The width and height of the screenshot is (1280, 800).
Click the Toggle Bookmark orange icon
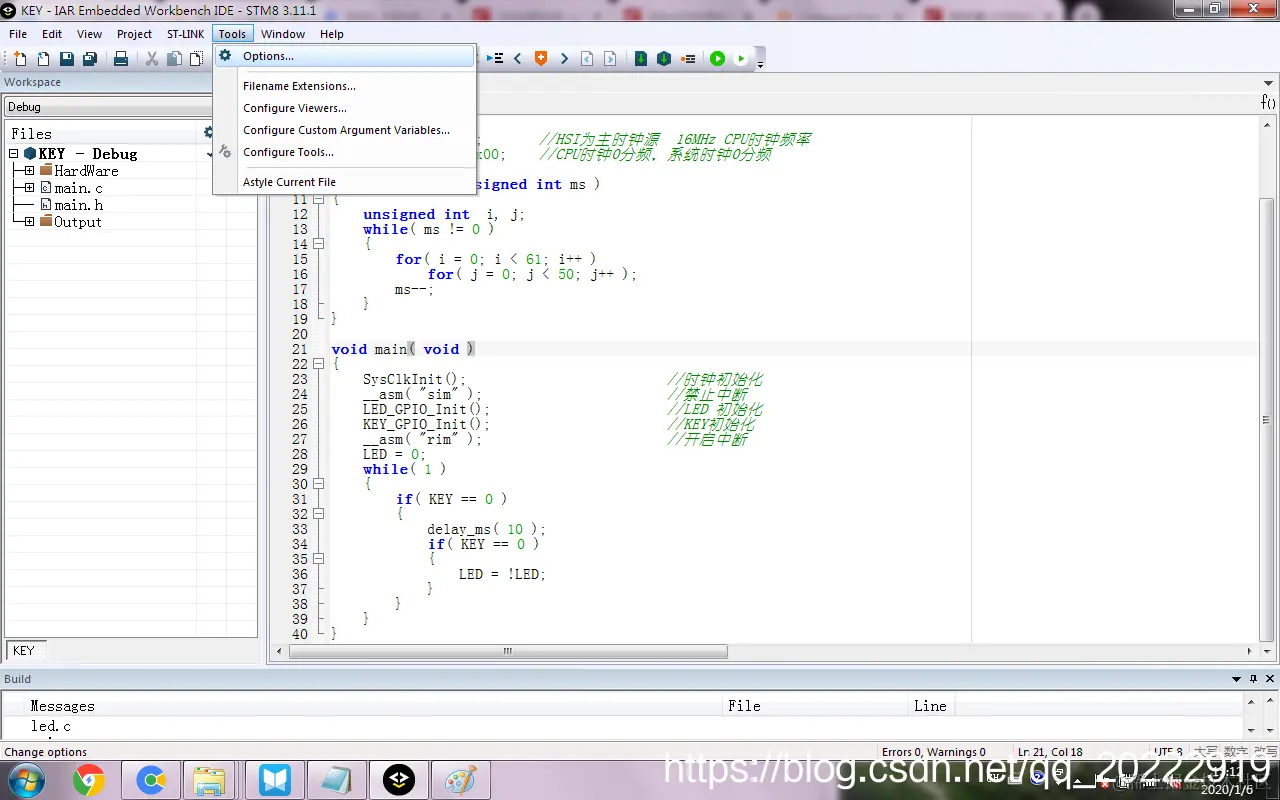coord(541,58)
